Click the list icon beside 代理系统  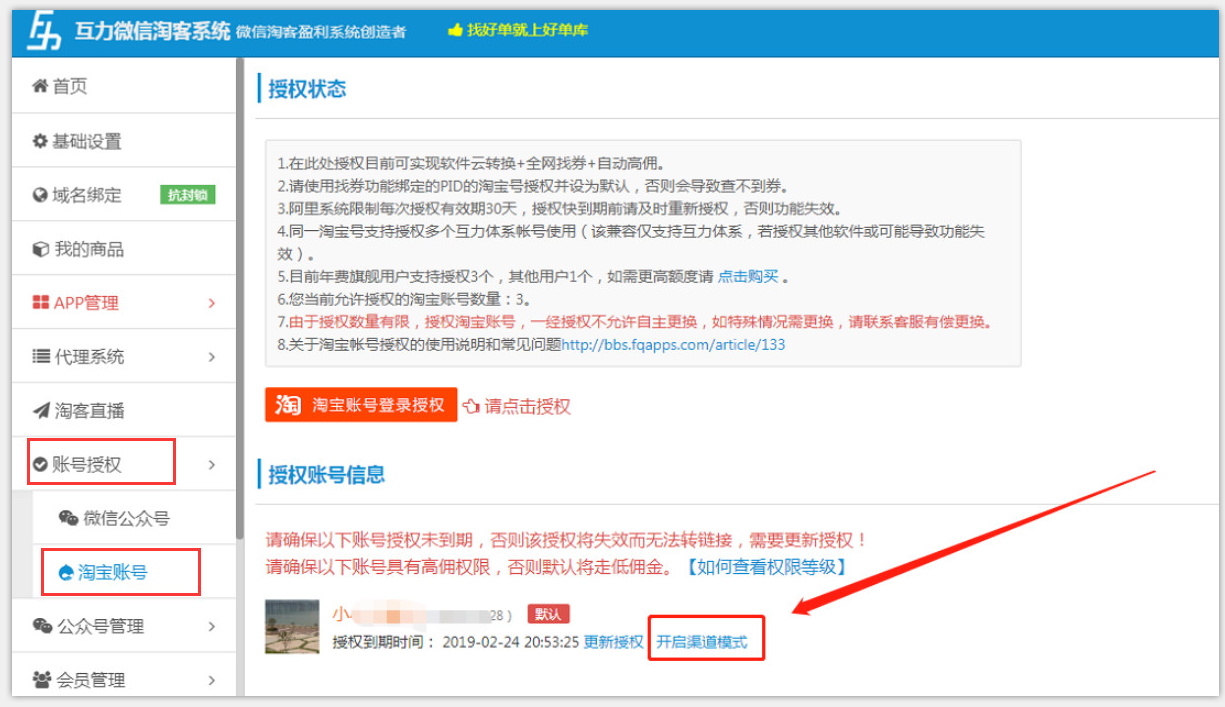(41, 356)
